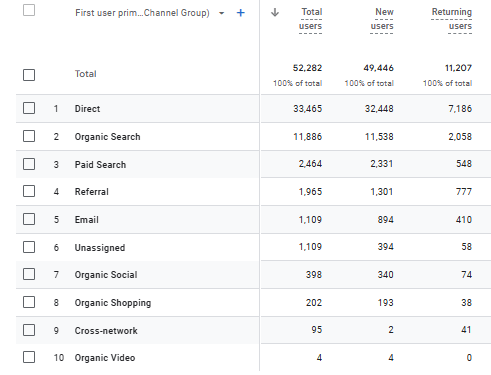
Task: Click Organic Shopping new users 193
Action: pyautogui.click(x=386, y=303)
